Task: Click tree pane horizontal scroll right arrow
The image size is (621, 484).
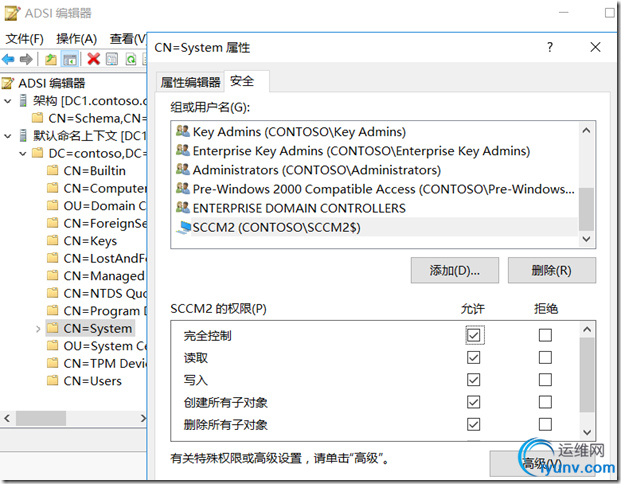Action: click(143, 418)
